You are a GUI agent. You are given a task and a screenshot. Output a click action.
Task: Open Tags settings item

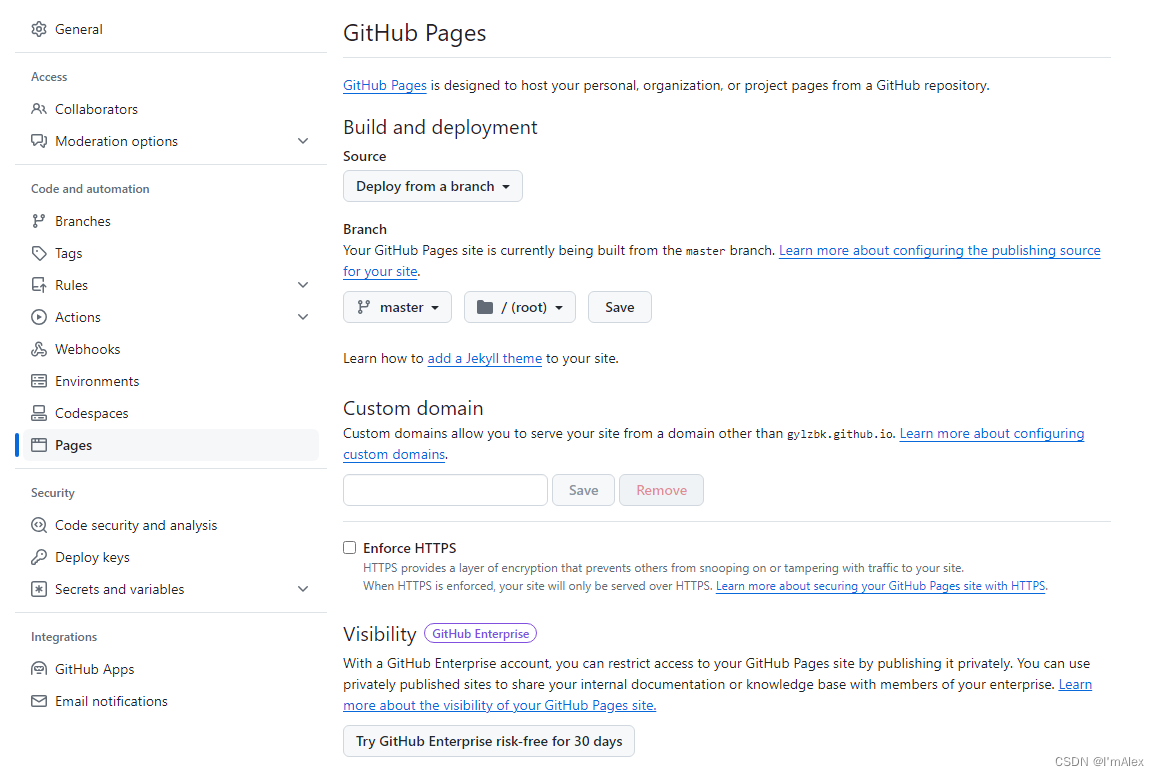(171, 253)
